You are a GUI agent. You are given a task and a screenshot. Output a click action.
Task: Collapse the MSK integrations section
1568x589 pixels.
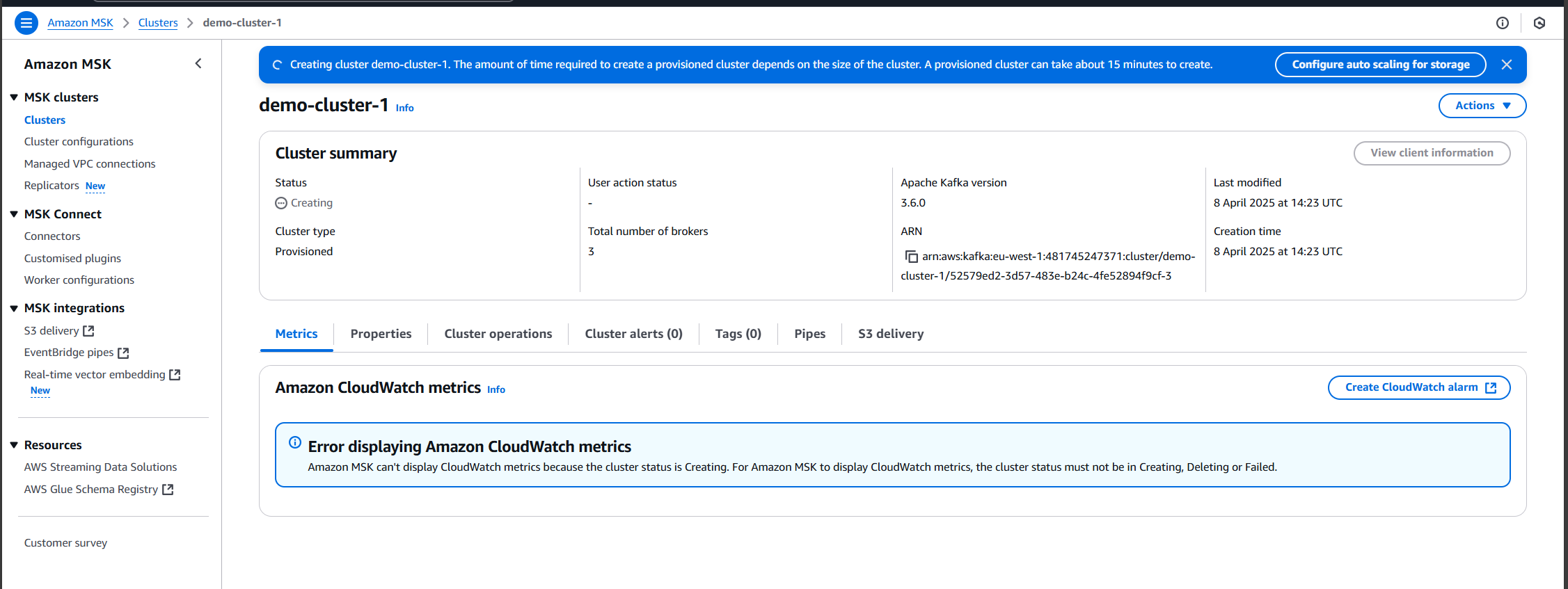point(14,308)
